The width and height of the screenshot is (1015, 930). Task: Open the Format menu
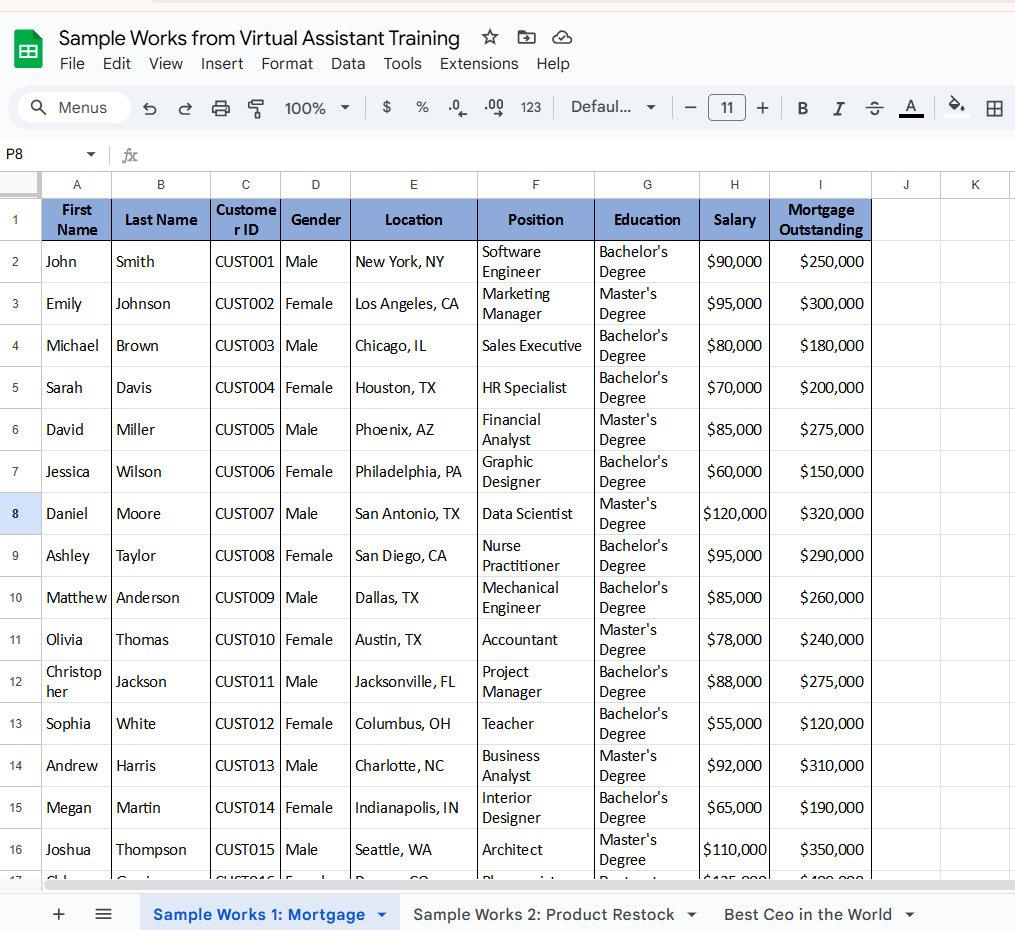point(287,64)
